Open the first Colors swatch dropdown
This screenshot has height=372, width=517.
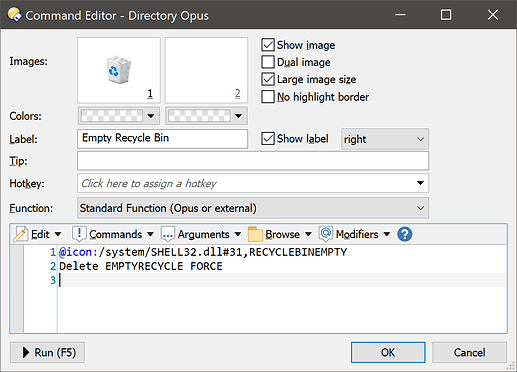click(x=119, y=116)
